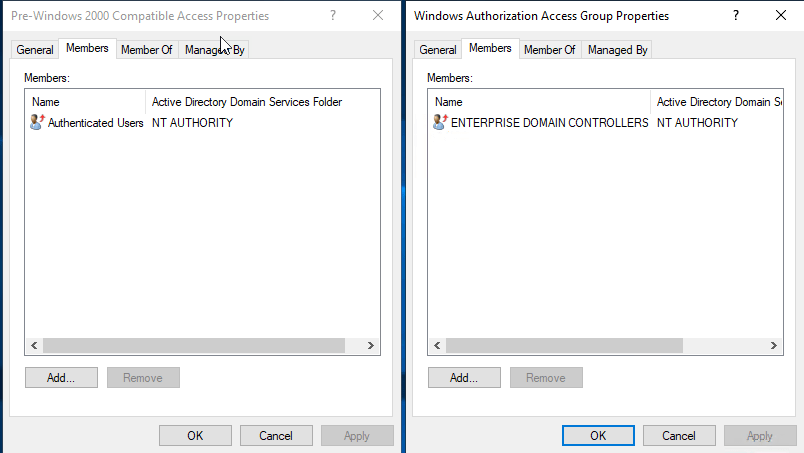Select Members tab in Windows Authorization window
The width and height of the screenshot is (804, 453).
click(x=490, y=48)
